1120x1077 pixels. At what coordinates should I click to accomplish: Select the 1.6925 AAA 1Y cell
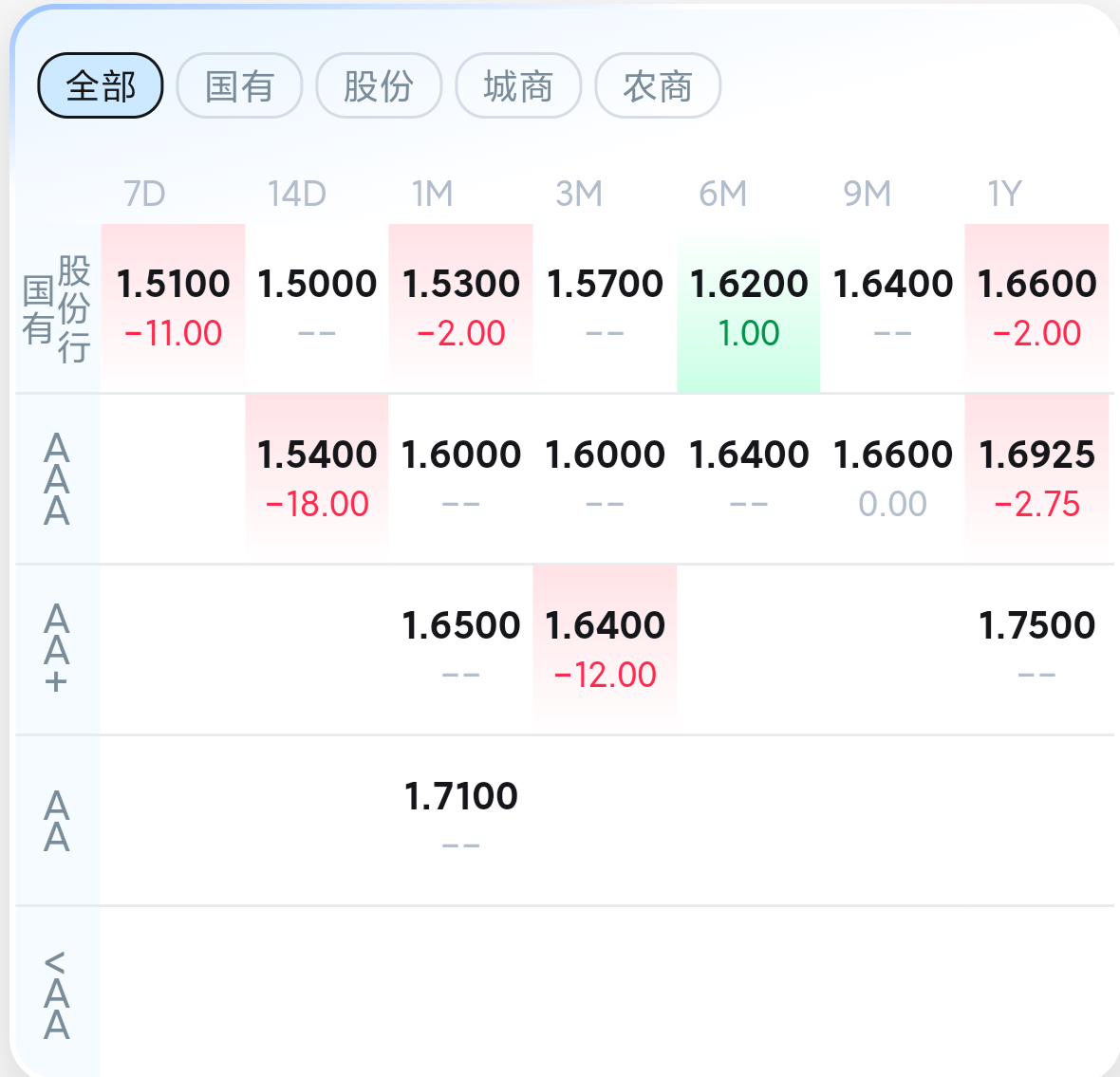click(1036, 477)
